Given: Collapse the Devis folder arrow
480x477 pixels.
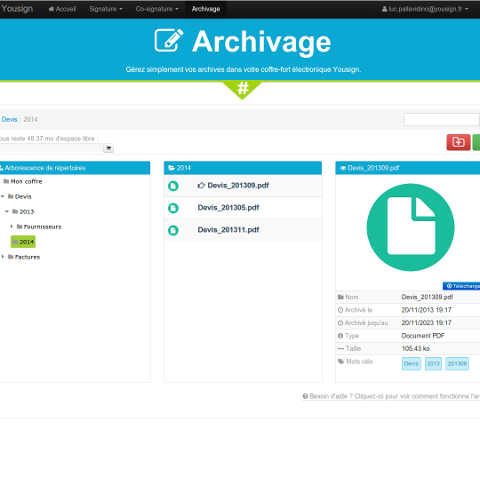Looking at the screenshot, I should (x=3, y=196).
